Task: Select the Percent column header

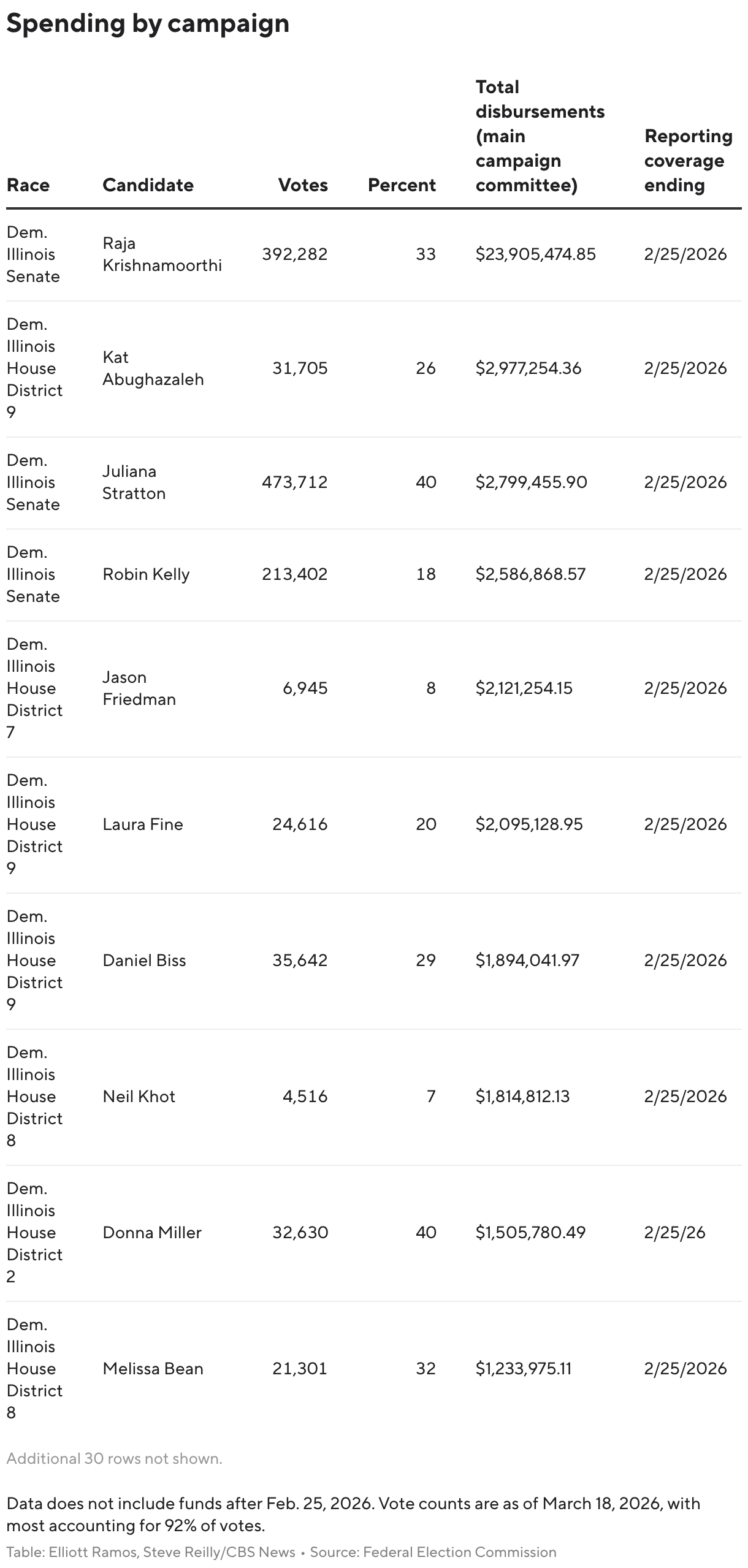Action: click(x=402, y=185)
